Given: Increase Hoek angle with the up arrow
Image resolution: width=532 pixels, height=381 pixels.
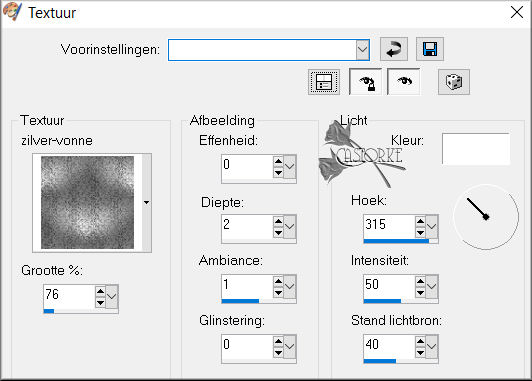Looking at the screenshot, I should 420,222.
